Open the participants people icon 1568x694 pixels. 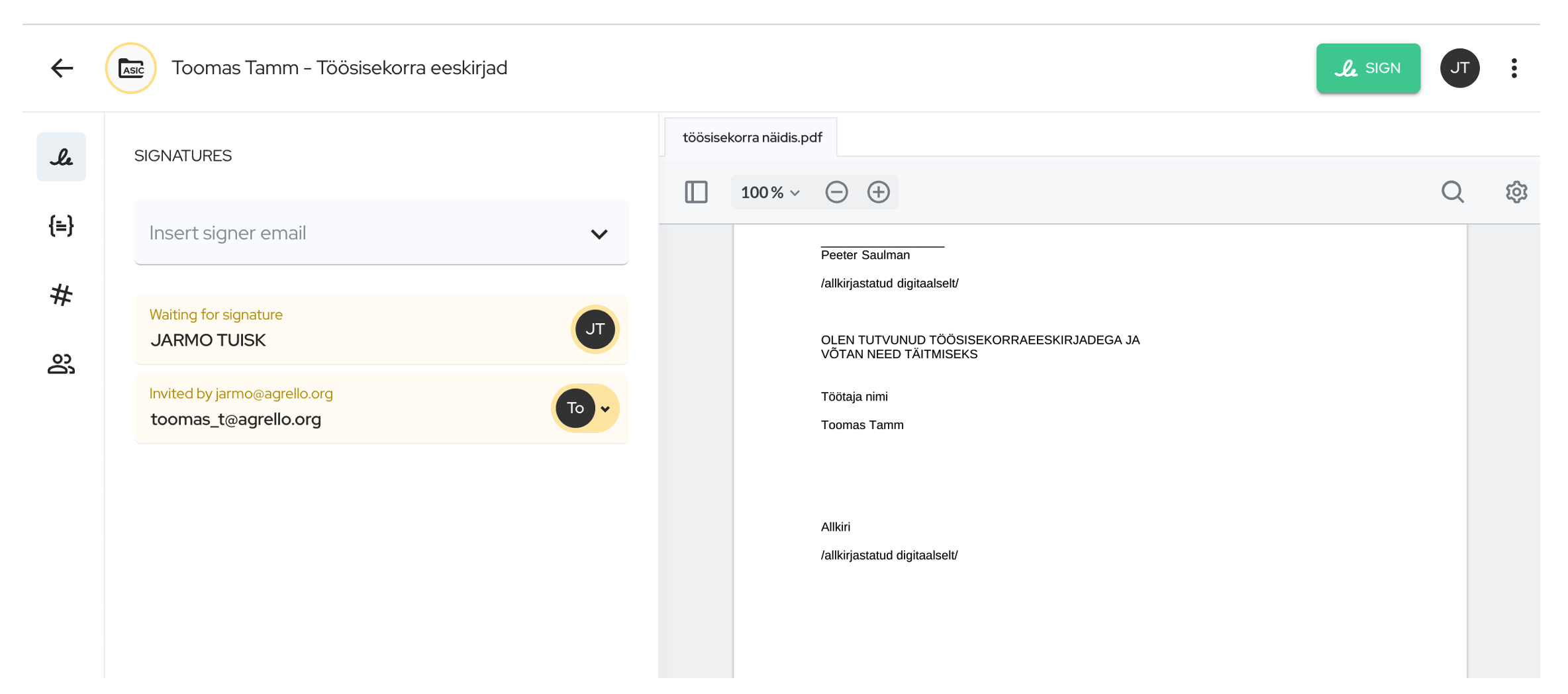[x=61, y=364]
